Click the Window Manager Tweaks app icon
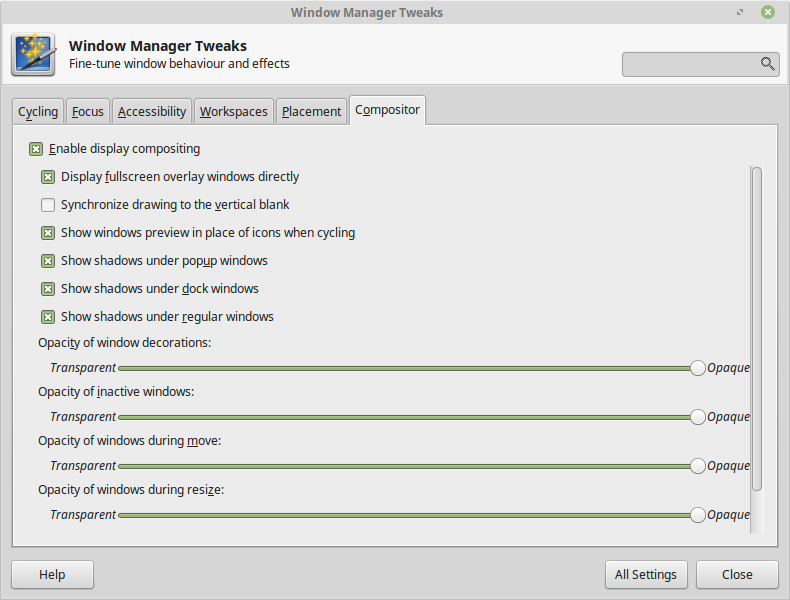This screenshot has height=600, width=790. pos(33,55)
